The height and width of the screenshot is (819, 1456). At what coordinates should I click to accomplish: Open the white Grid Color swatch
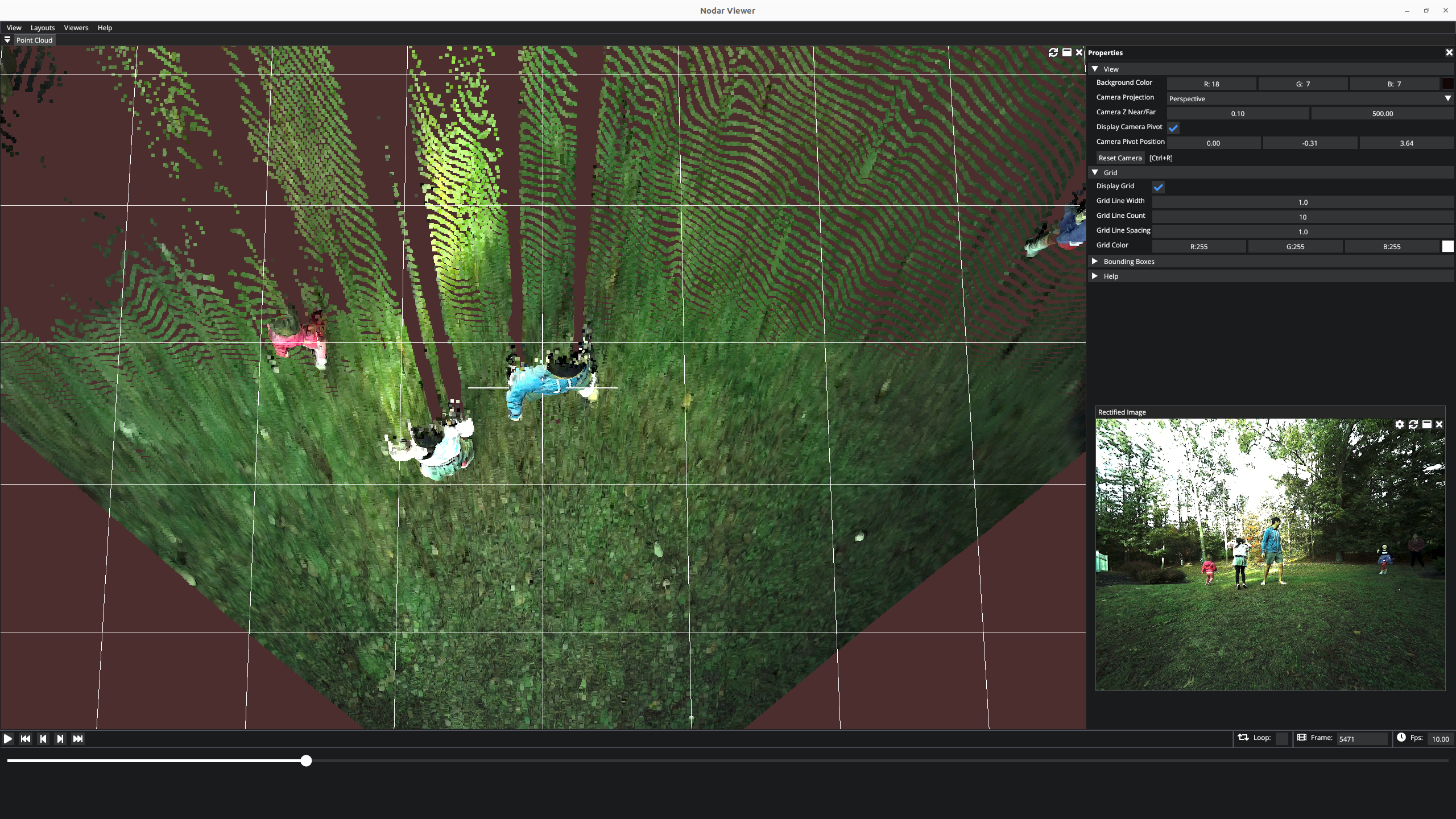pos(1447,246)
